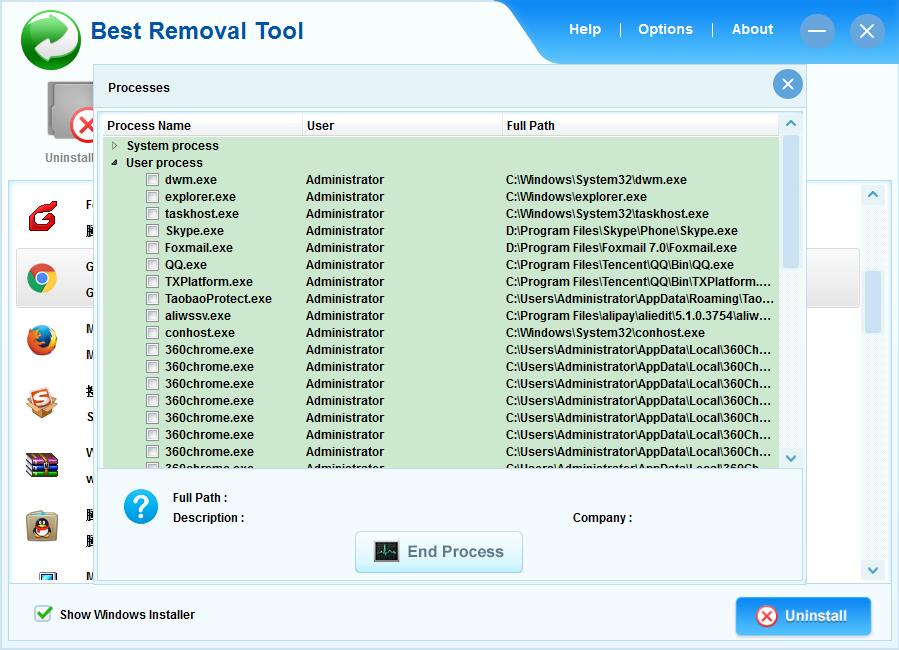The height and width of the screenshot is (650, 899).
Task: Check the QQ.exe checkbox
Action: pos(153,265)
